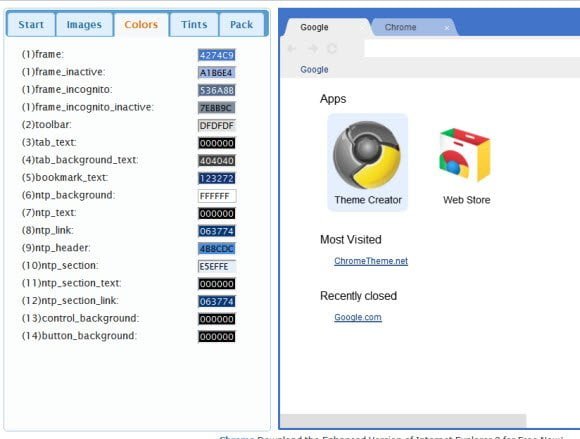
Task: Click the ntp_background field FFFFFF
Action: tap(217, 196)
